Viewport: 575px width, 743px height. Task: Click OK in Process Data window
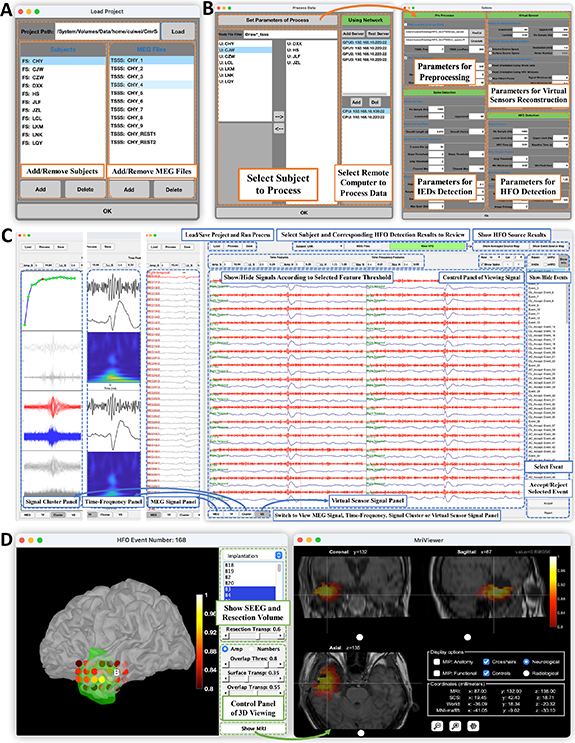304,213
